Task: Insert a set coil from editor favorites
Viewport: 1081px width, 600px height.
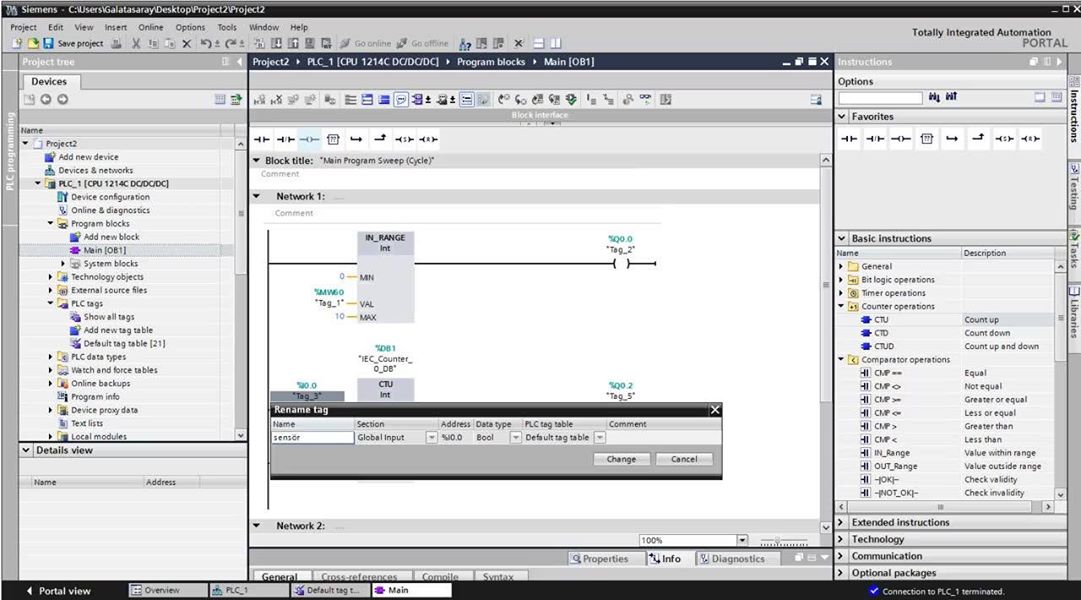Action: point(404,139)
